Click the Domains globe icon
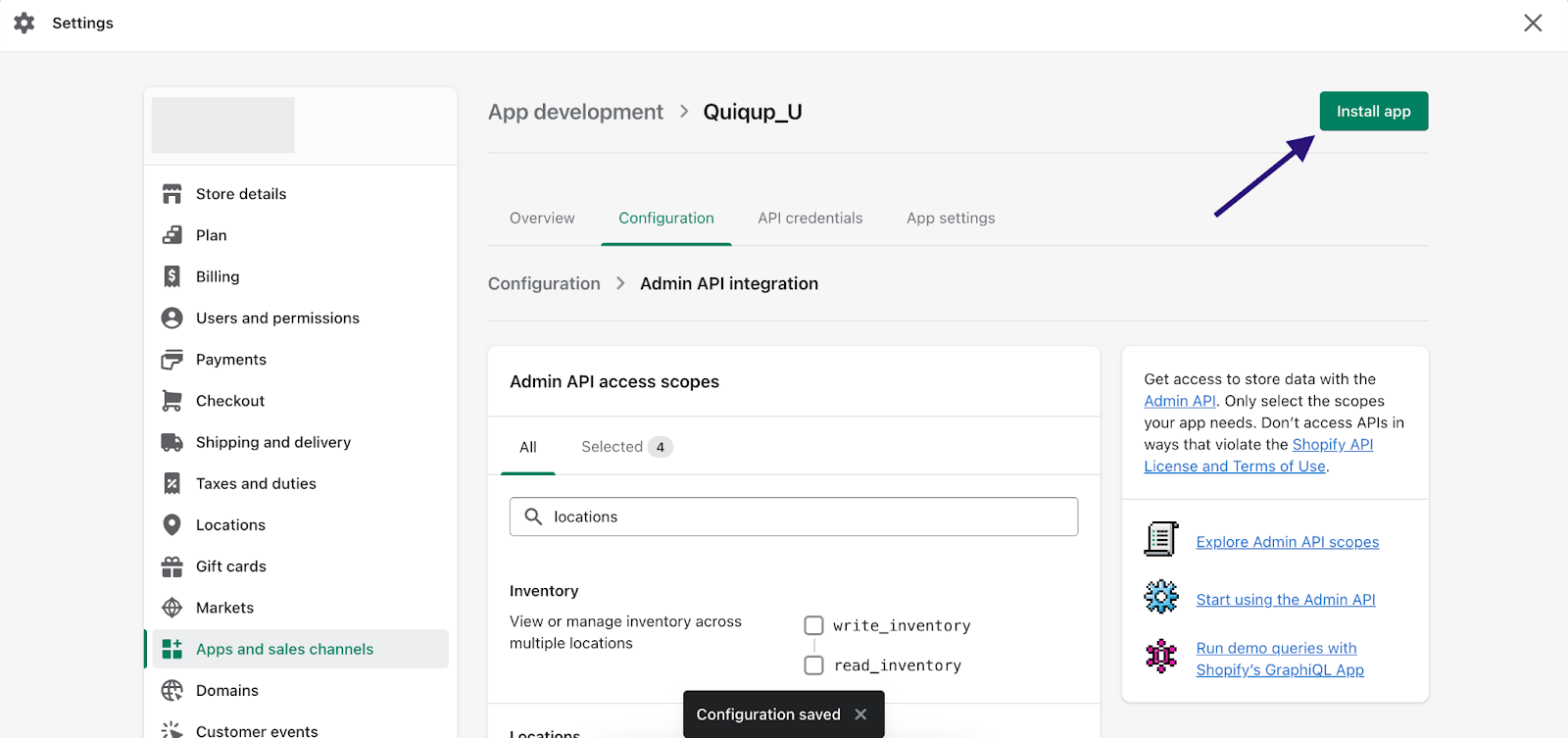 171,690
